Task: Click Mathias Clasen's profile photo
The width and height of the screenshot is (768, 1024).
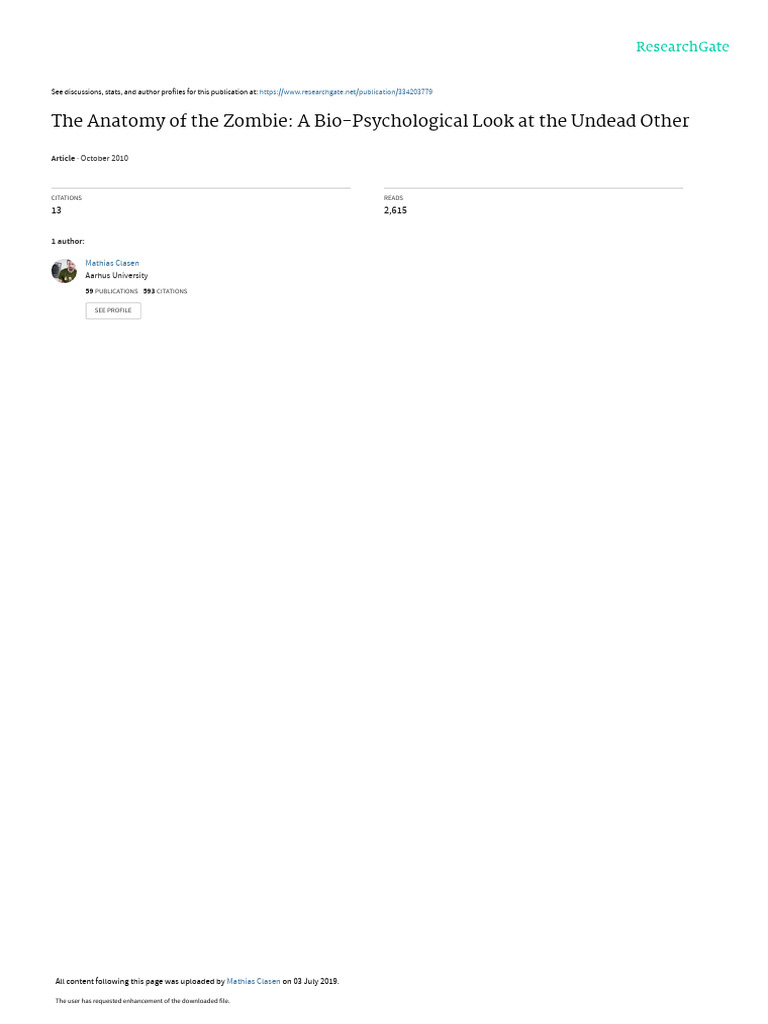Action: (x=64, y=270)
